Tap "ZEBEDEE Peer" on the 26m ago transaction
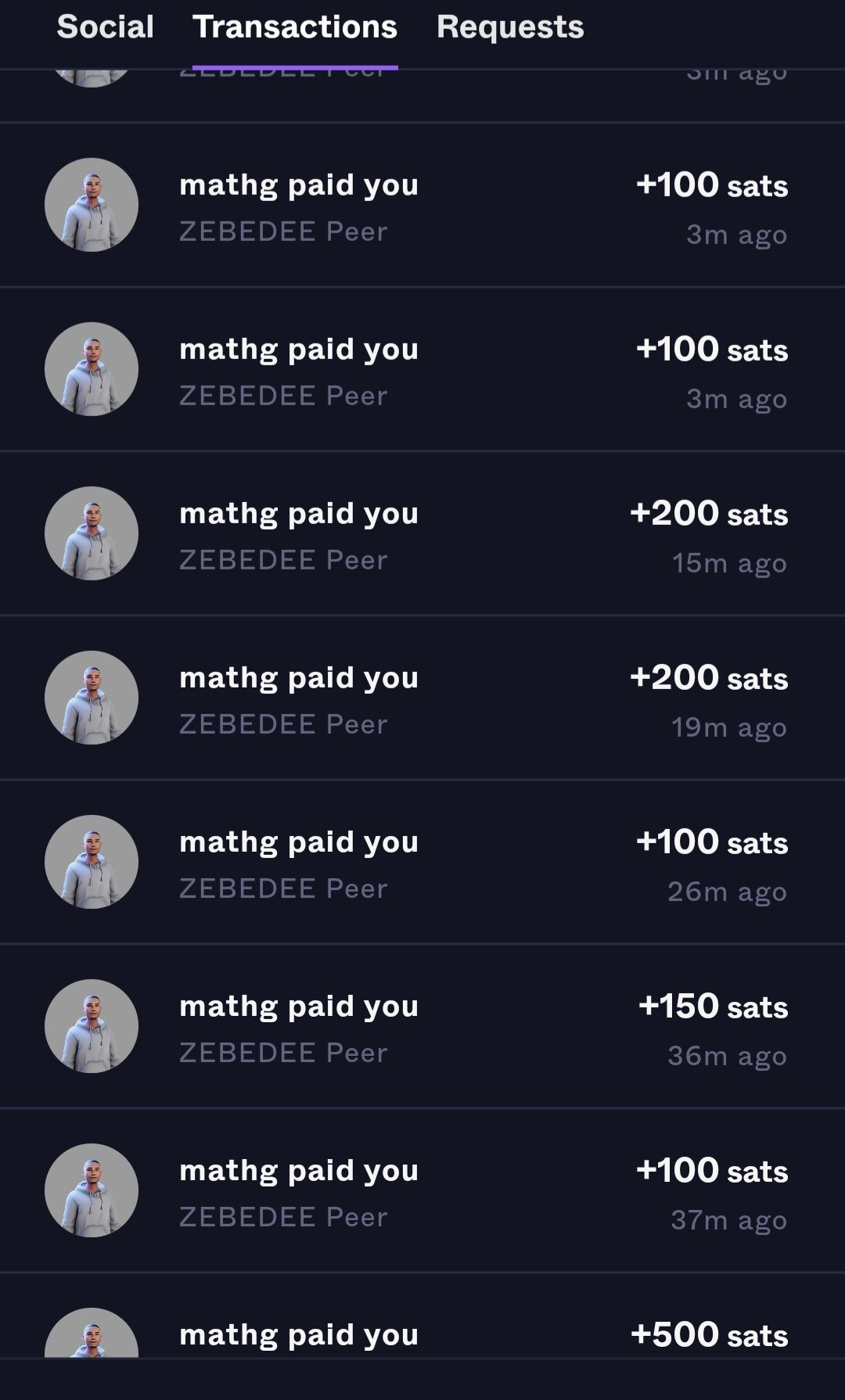 pos(283,888)
